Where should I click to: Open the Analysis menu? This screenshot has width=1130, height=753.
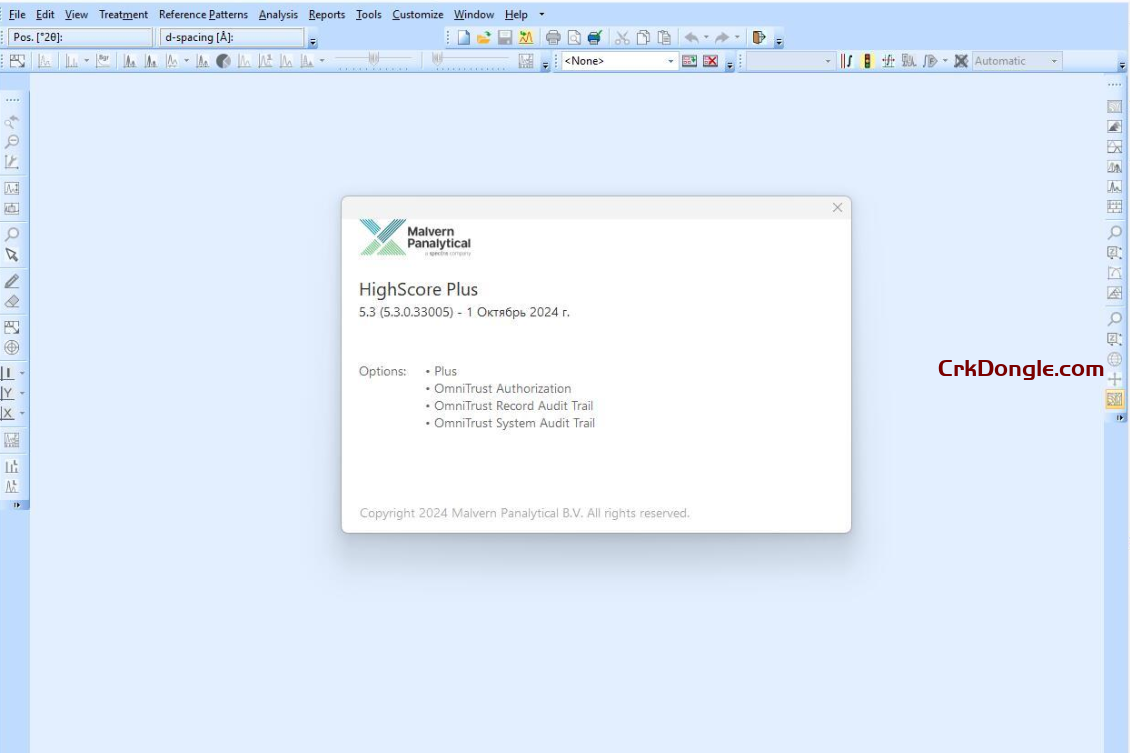[278, 15]
